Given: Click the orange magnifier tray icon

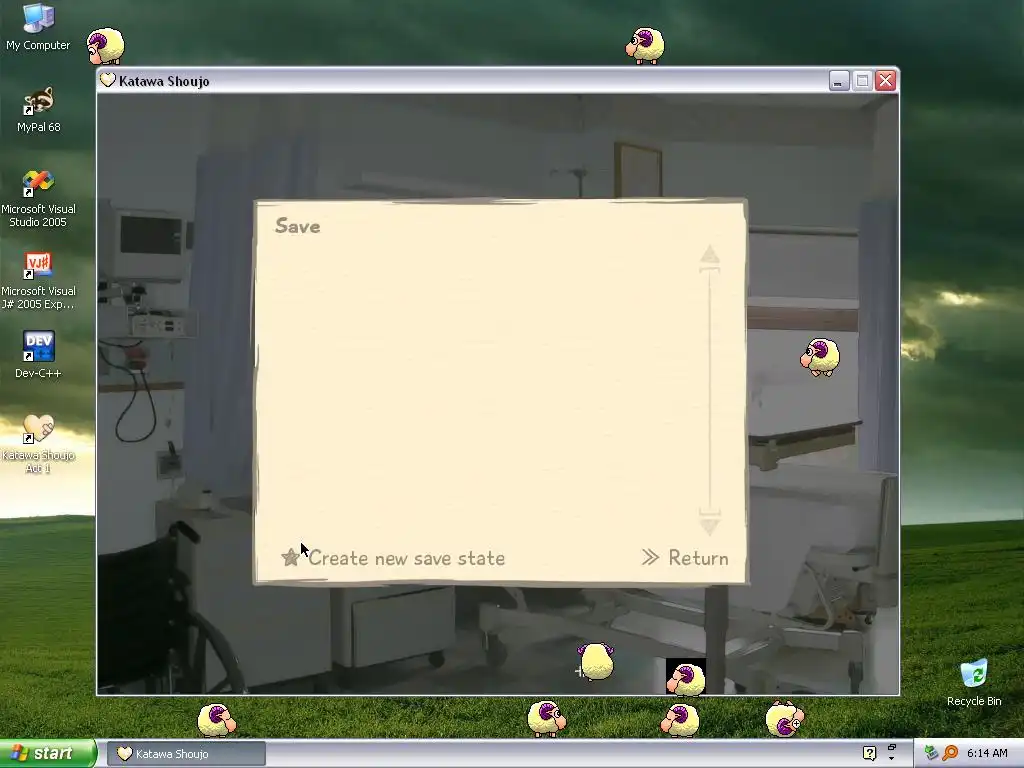Looking at the screenshot, I should [x=950, y=753].
